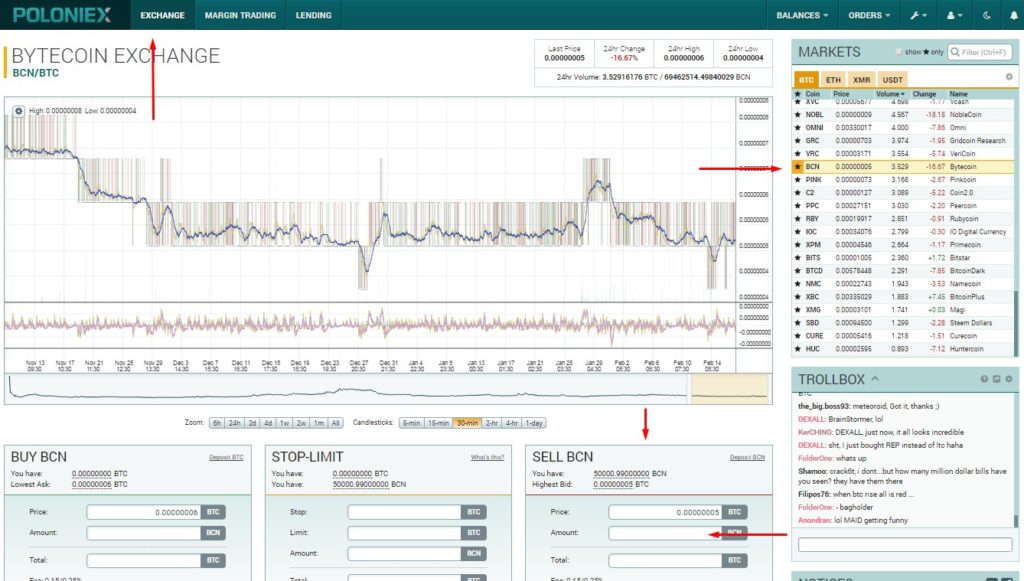Click Lowest Ask value 0.00000006
Viewport: 1024px width, 581px height.
[91, 484]
